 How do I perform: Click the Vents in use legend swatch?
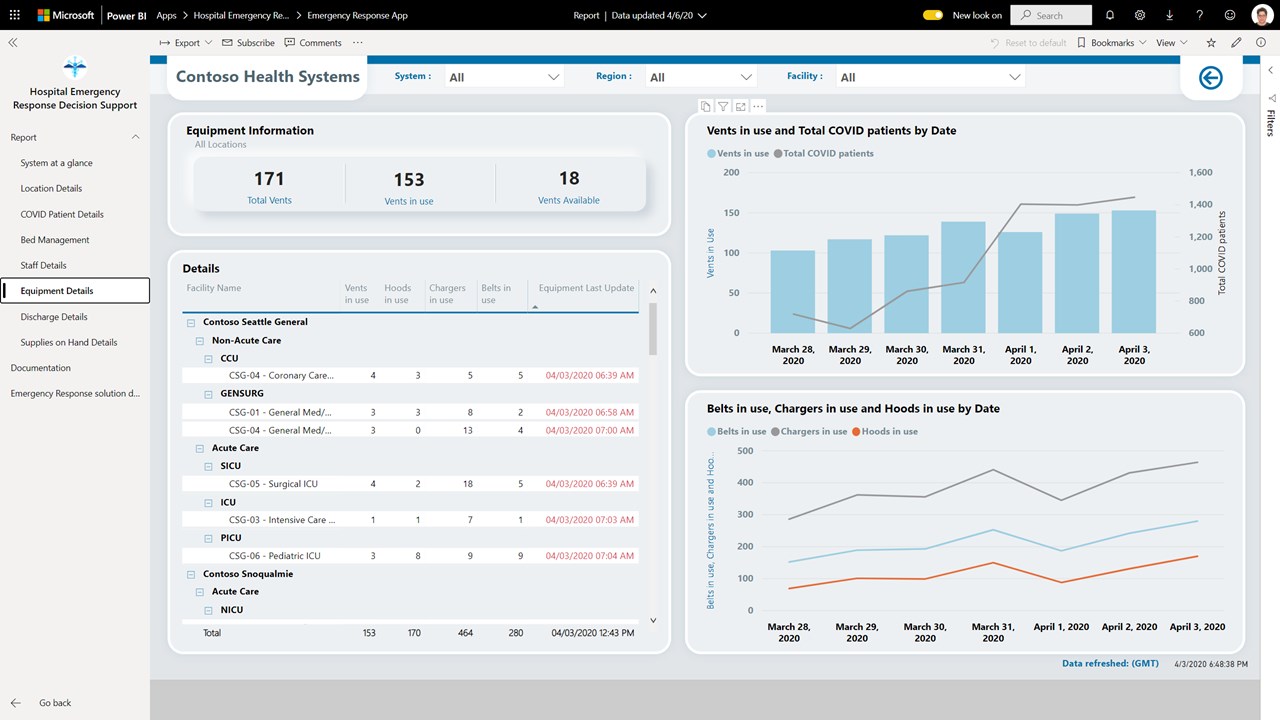click(x=711, y=154)
